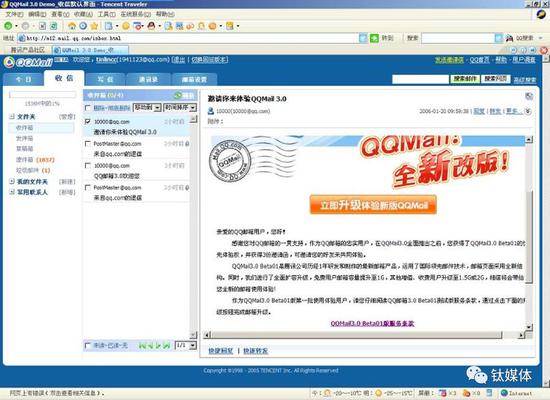Click the QQ search engine icon
The image size is (550, 400).
[509, 38]
